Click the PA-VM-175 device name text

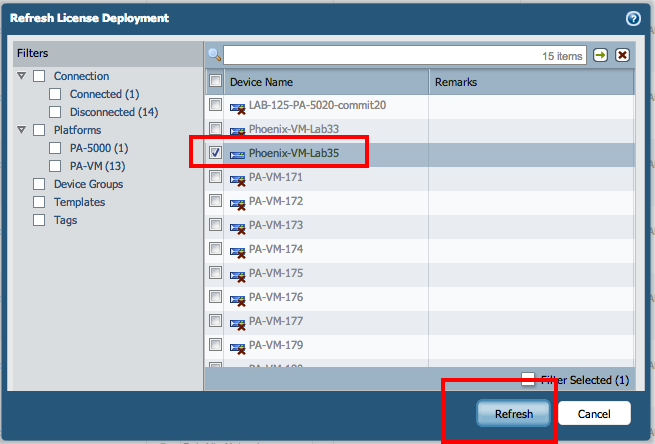[x=276, y=273]
